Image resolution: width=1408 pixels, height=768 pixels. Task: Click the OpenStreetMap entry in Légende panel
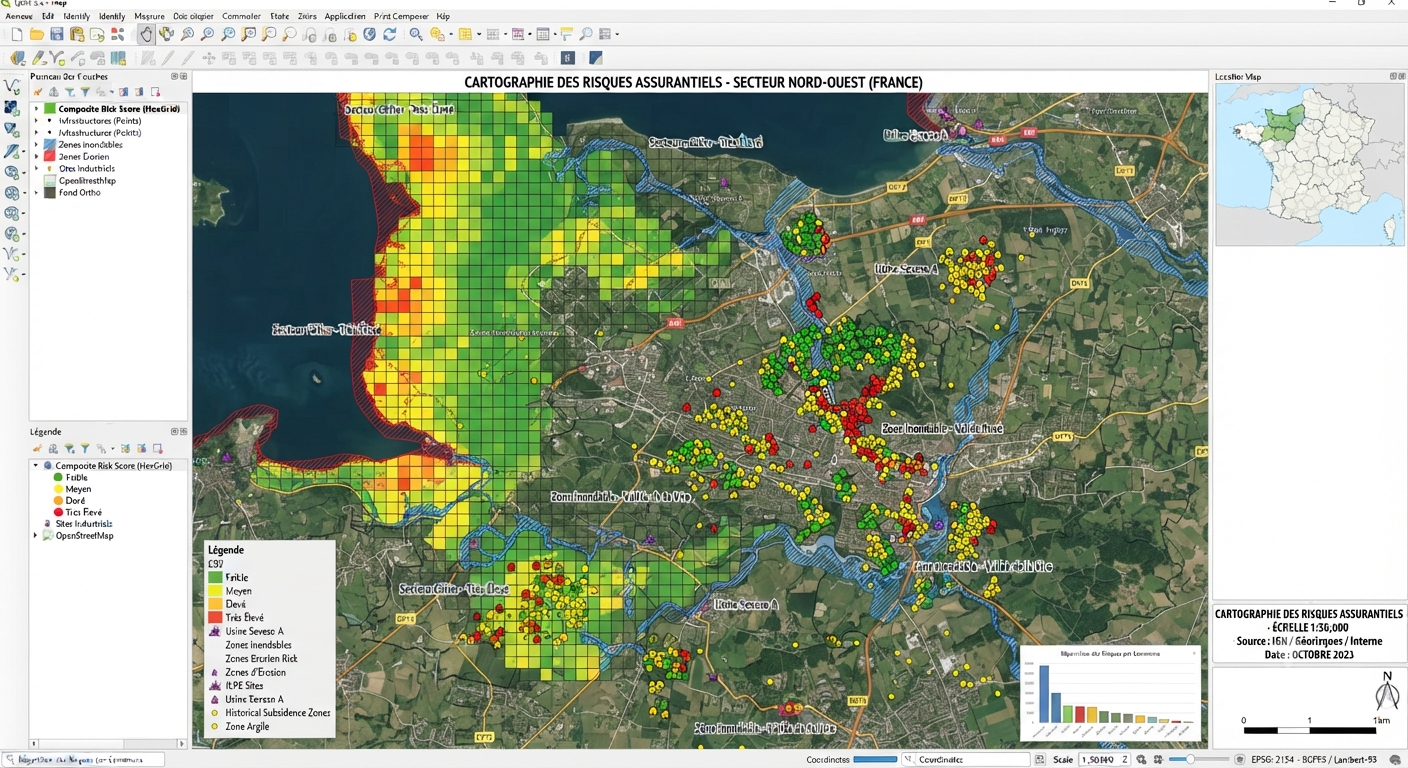(x=84, y=535)
